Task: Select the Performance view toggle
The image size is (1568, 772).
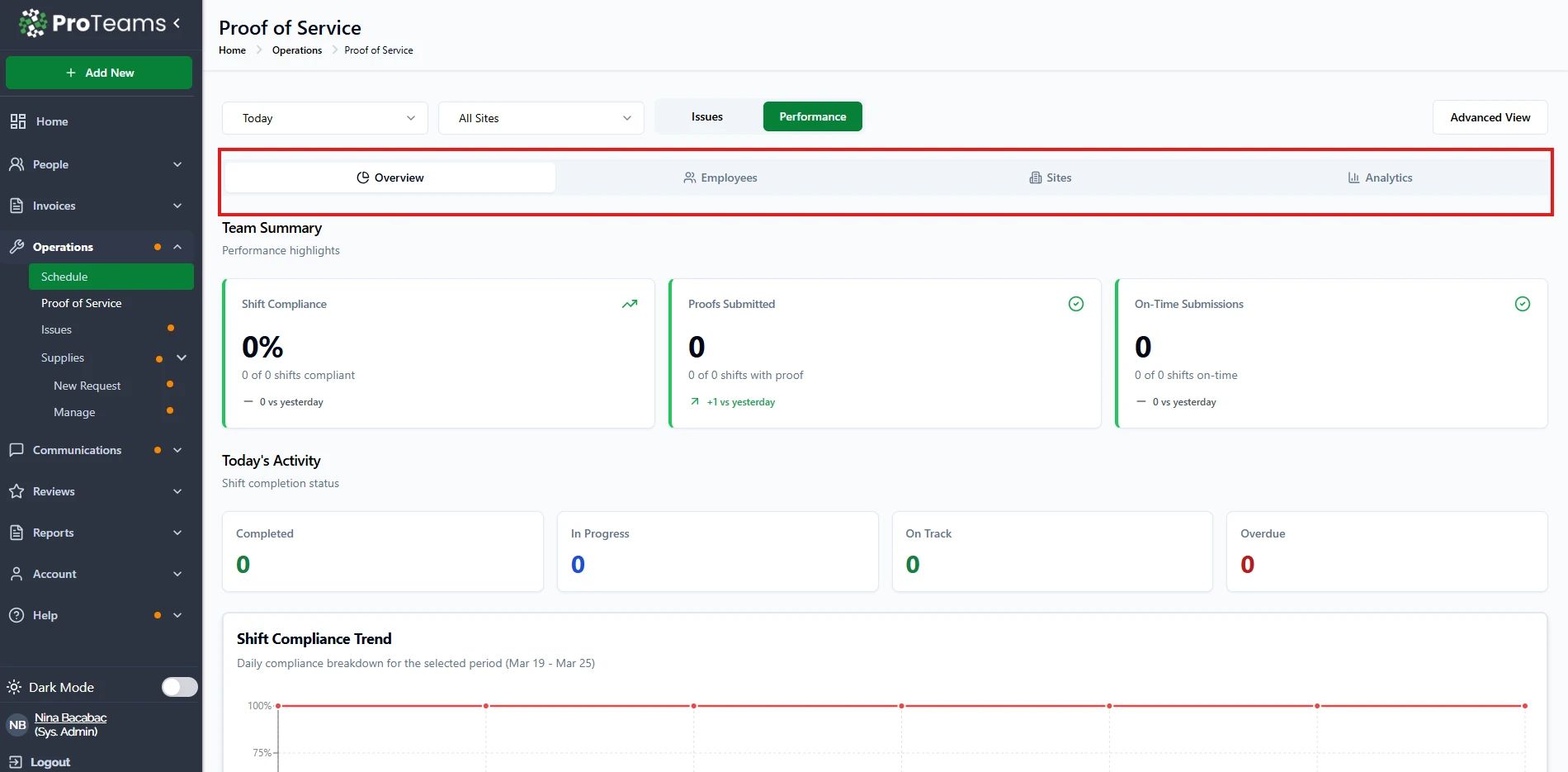Action: 812,117
